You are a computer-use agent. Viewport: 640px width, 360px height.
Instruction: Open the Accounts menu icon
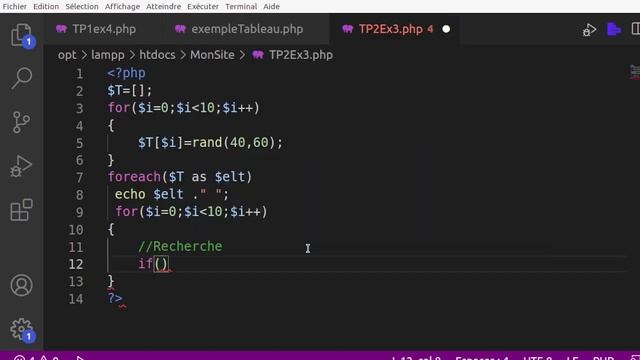click(x=21, y=285)
